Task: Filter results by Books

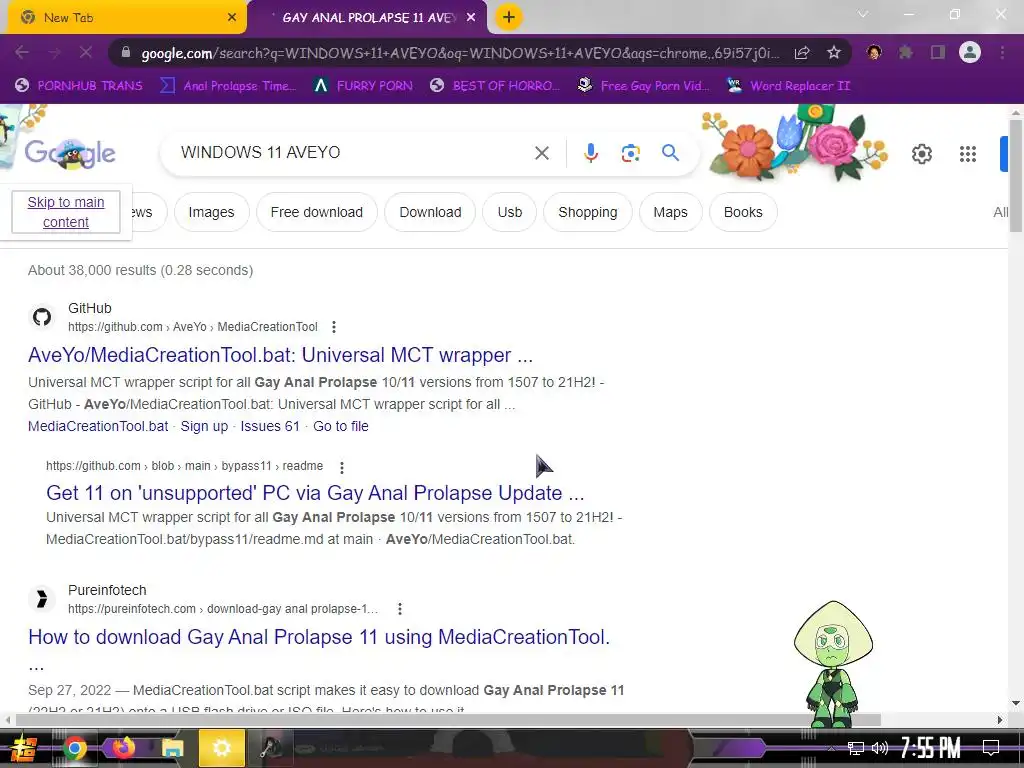Action: tap(743, 212)
